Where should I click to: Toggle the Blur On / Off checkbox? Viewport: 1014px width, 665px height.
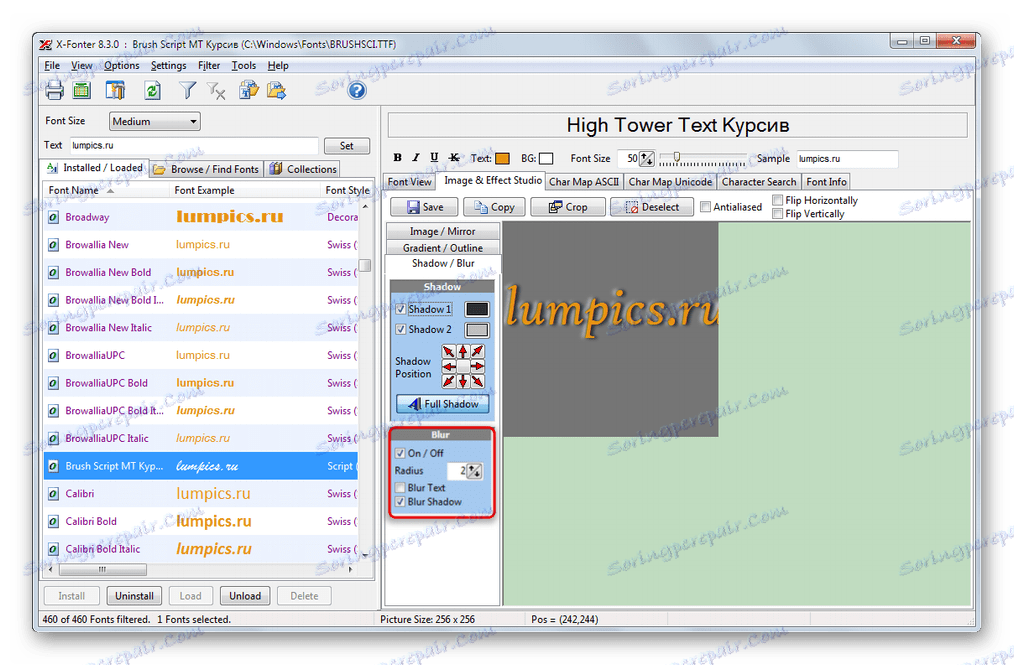coord(400,453)
